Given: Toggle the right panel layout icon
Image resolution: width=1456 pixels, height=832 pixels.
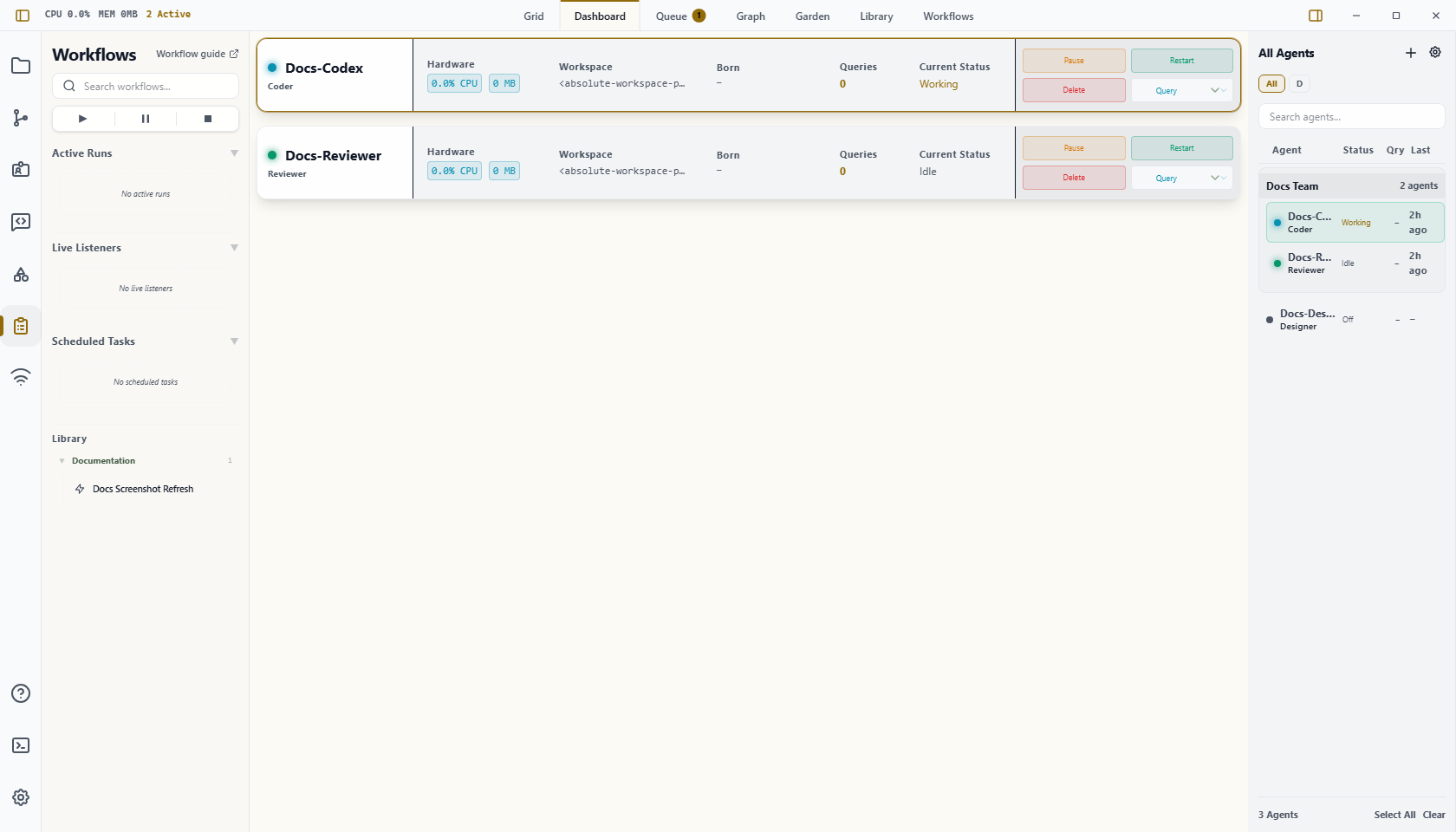Looking at the screenshot, I should pos(1316,16).
